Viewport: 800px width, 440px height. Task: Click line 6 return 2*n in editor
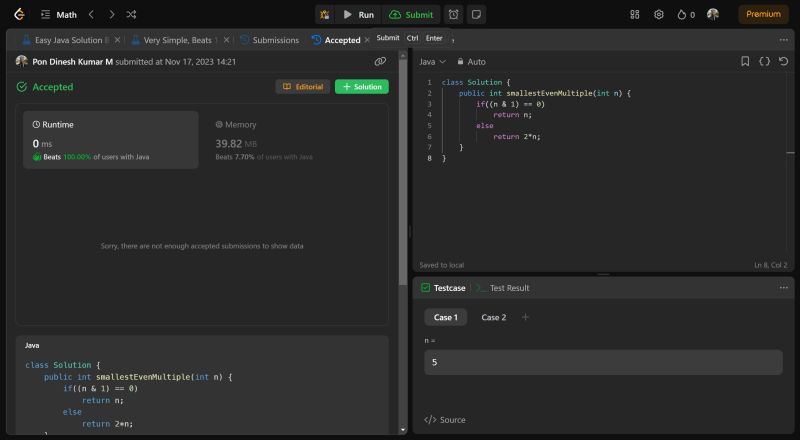[516, 136]
